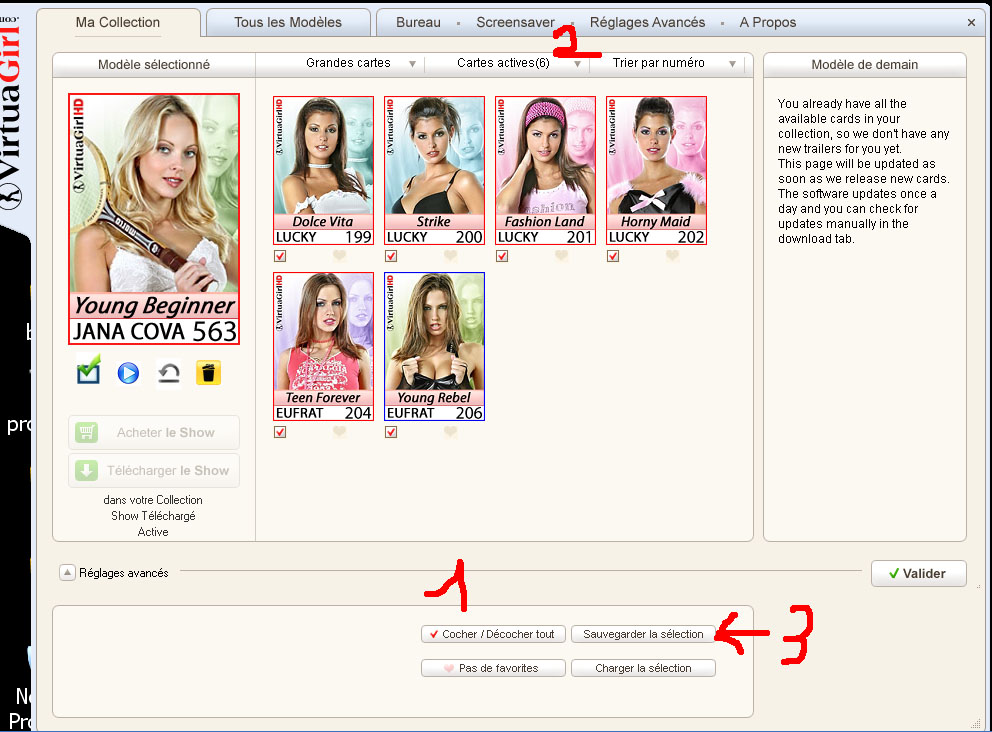Play the selected show with blue play icon
Viewport: 992px width, 732px height.
coord(128,373)
